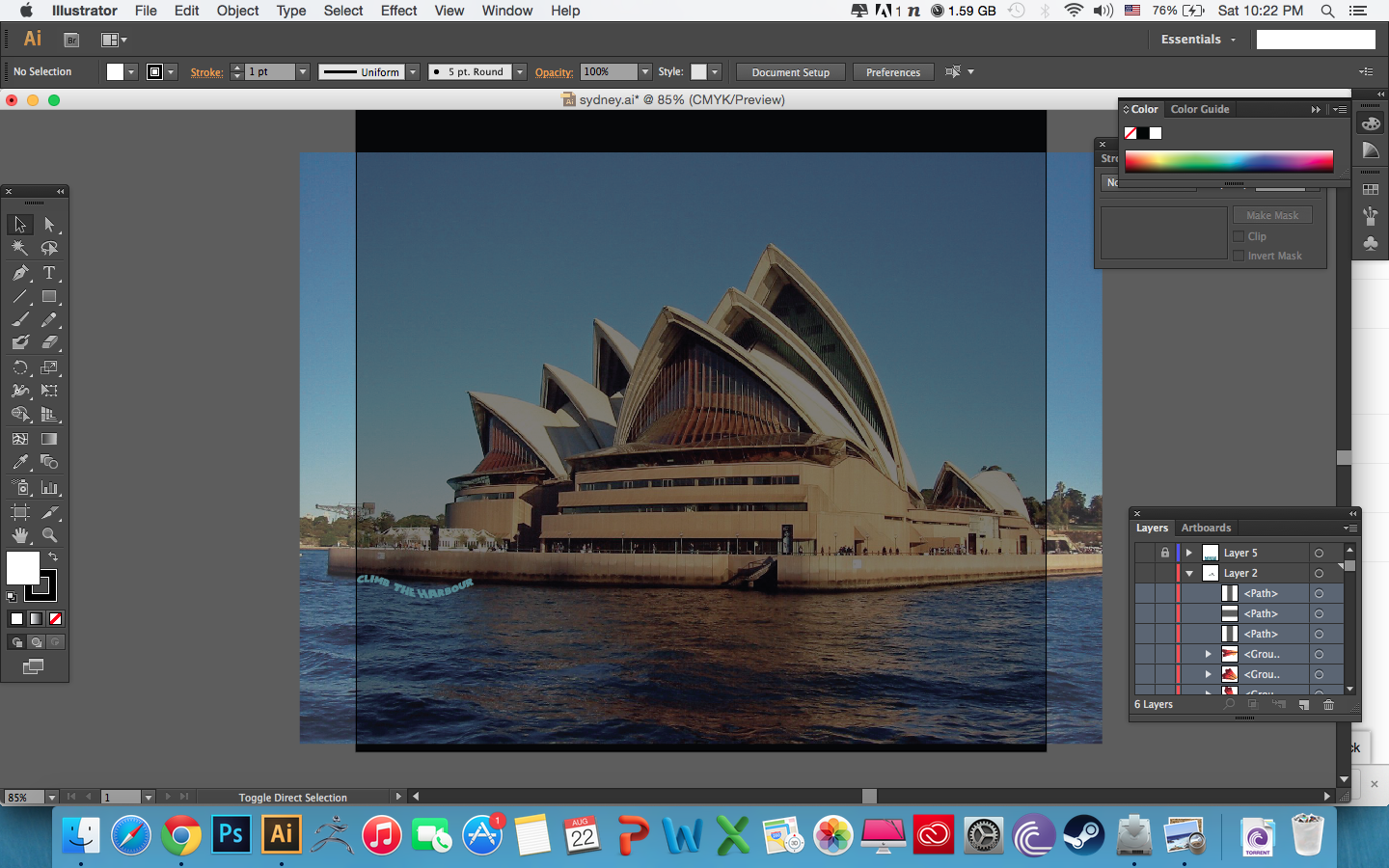Open the Opacity percentage dropdown
Viewport: 1389px width, 868px height.
[644, 72]
